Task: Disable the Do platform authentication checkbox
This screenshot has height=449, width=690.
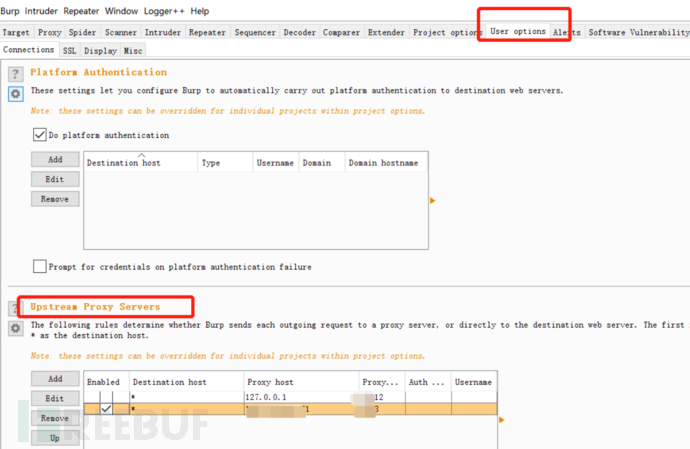Action: pyautogui.click(x=40, y=135)
